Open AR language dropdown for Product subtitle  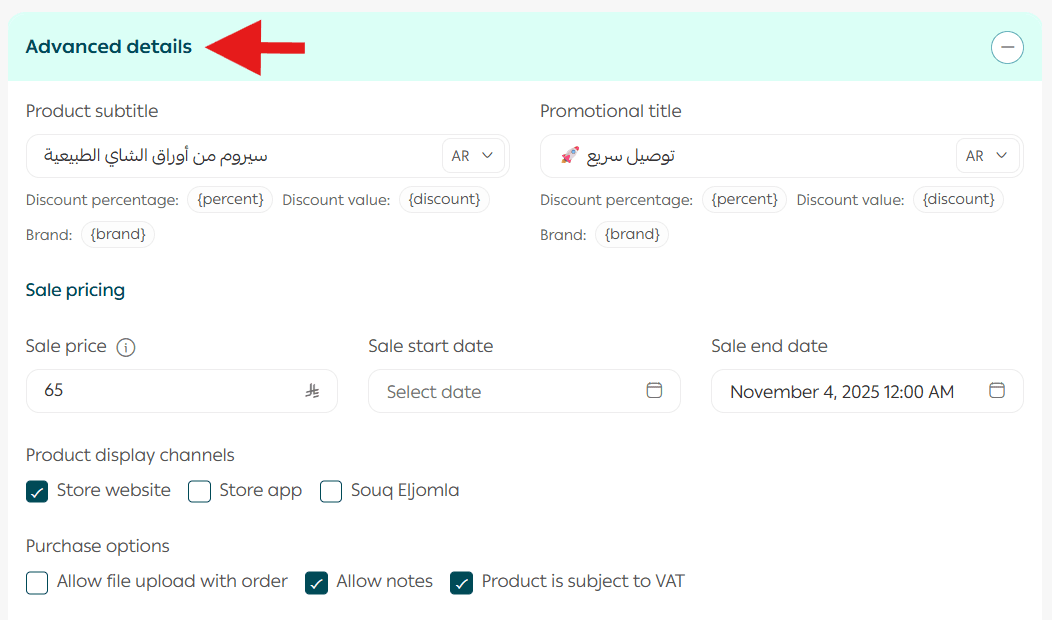tap(473, 156)
